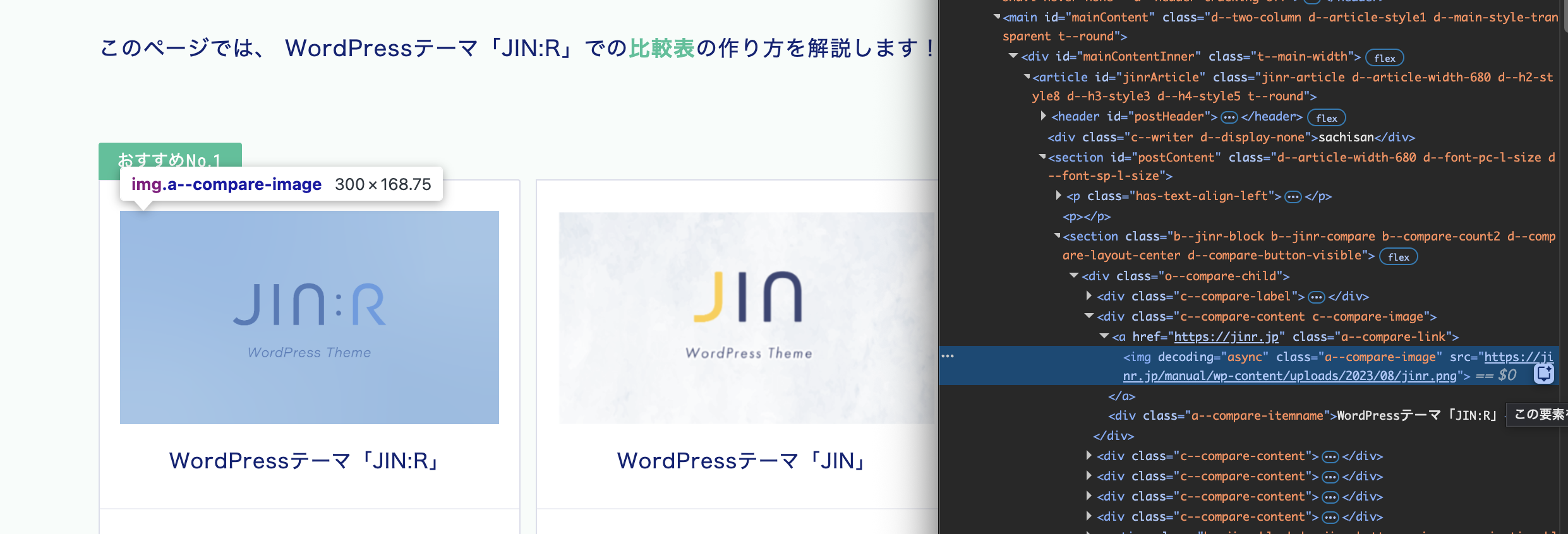Click flex badge on the b--jinr-compare section
1568x534 pixels.
[1398, 257]
